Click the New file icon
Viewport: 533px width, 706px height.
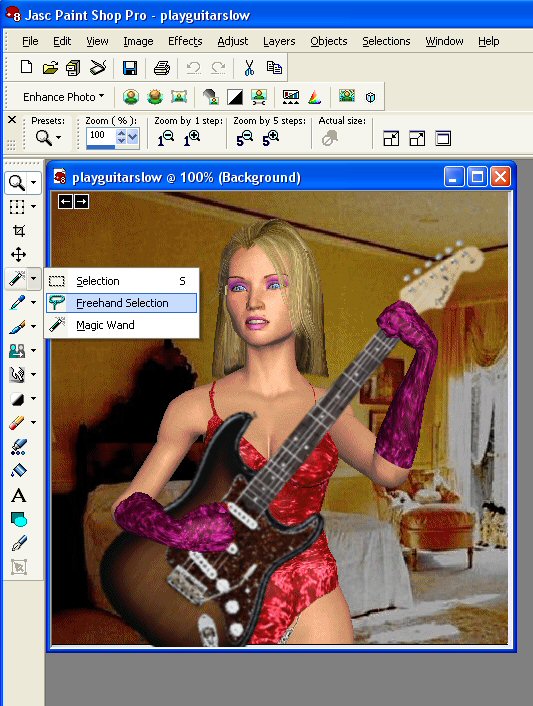[x=27, y=68]
